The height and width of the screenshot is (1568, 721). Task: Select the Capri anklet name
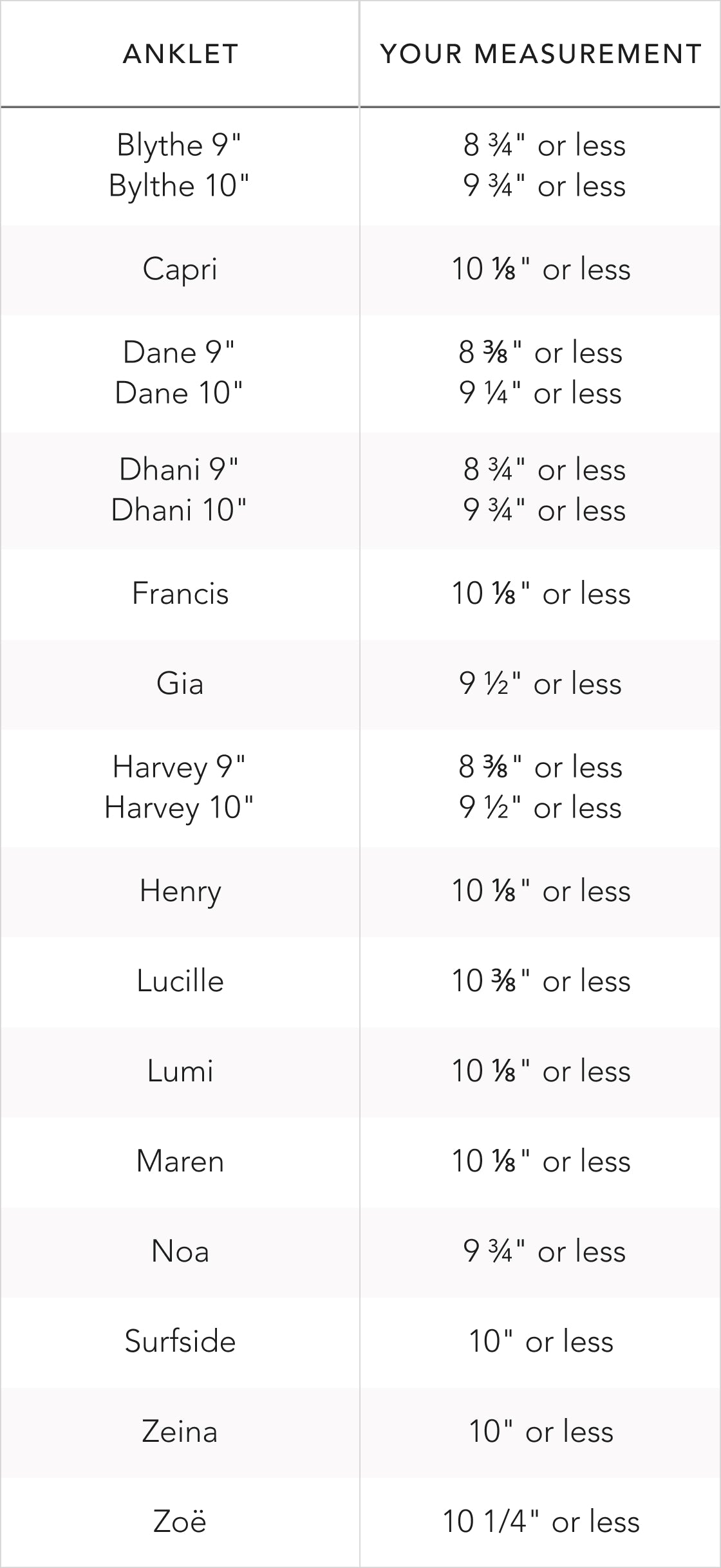click(180, 269)
